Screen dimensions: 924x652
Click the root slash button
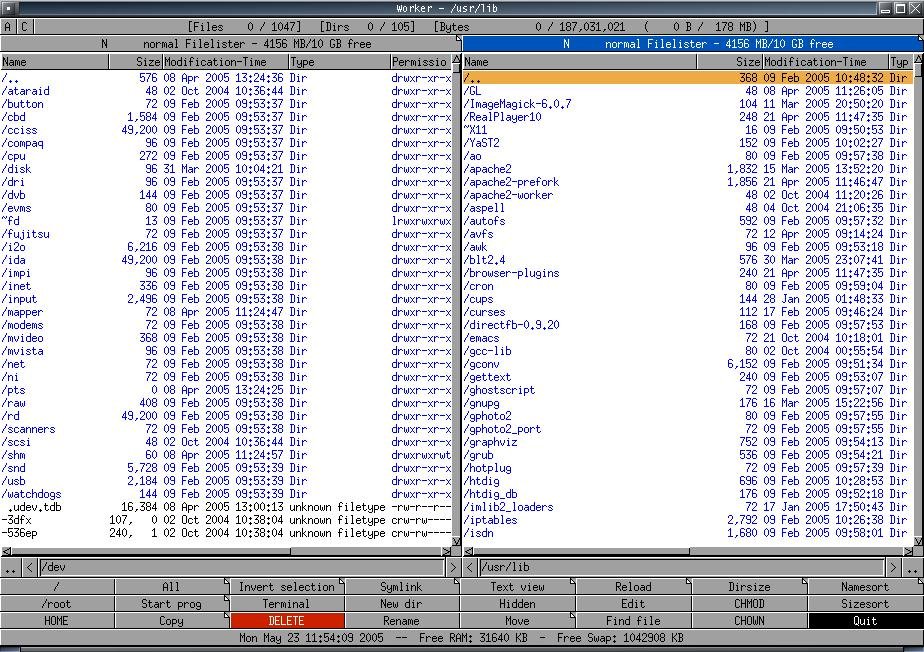tap(57, 587)
